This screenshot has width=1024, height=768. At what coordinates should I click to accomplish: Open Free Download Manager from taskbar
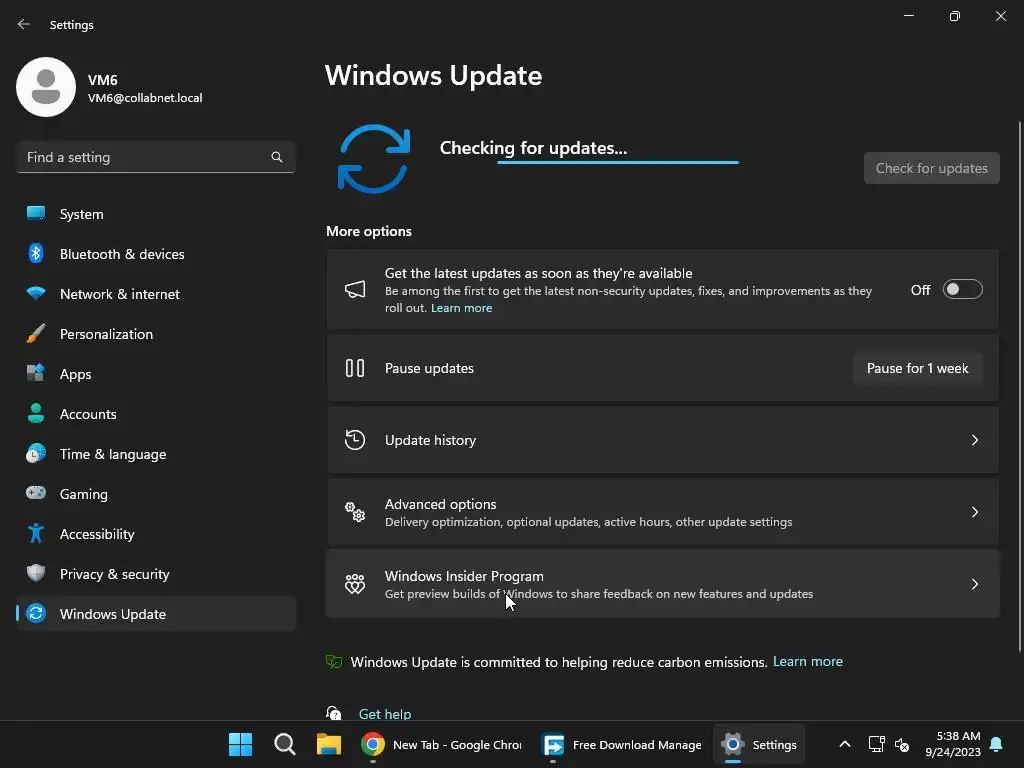tap(623, 744)
